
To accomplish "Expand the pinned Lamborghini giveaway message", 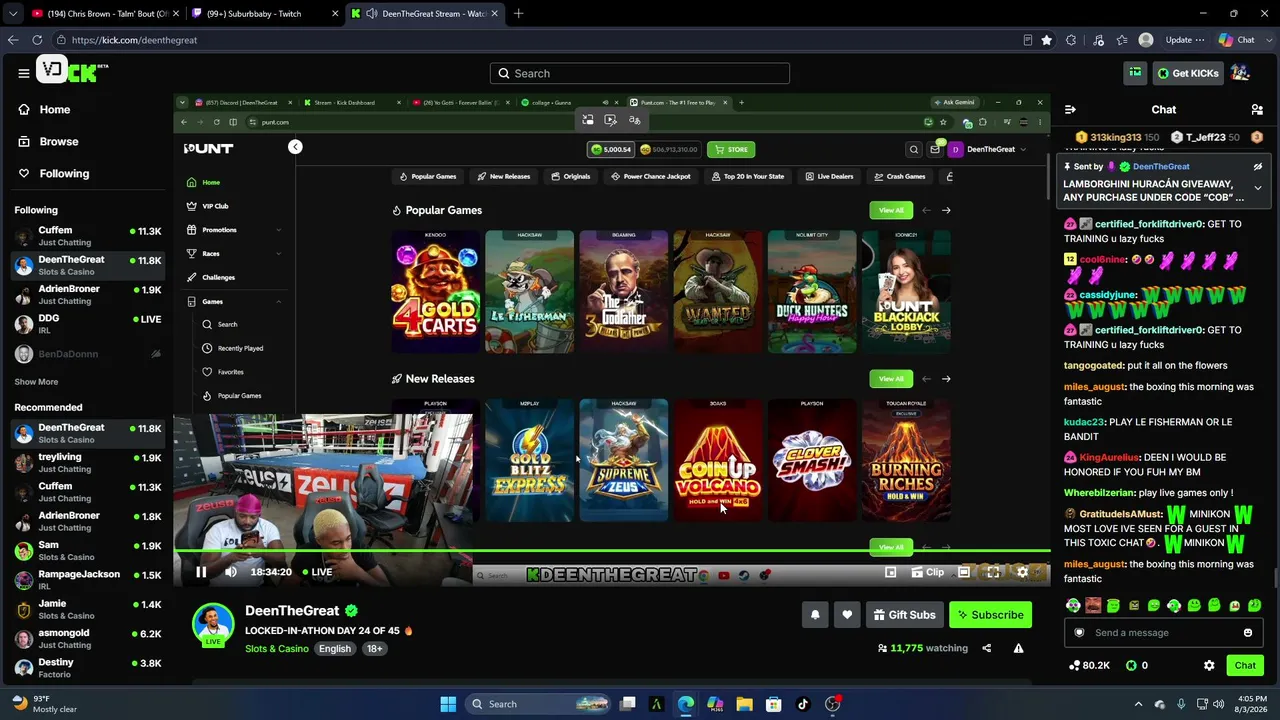I will coord(1258,188).
